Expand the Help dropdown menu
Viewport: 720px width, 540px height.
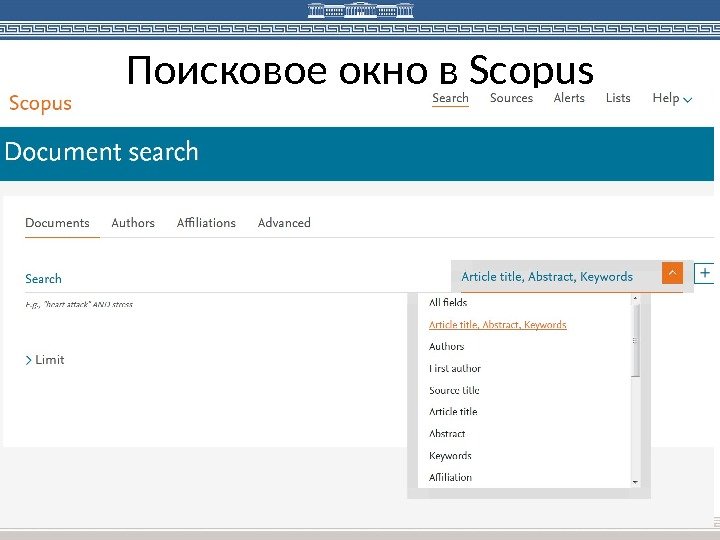click(672, 98)
